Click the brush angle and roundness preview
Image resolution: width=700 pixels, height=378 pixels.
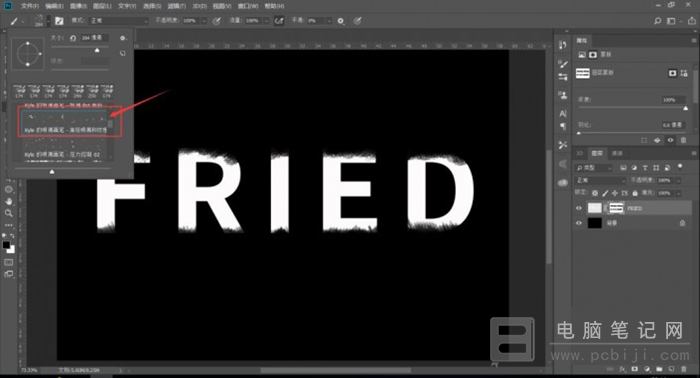pyautogui.click(x=28, y=54)
